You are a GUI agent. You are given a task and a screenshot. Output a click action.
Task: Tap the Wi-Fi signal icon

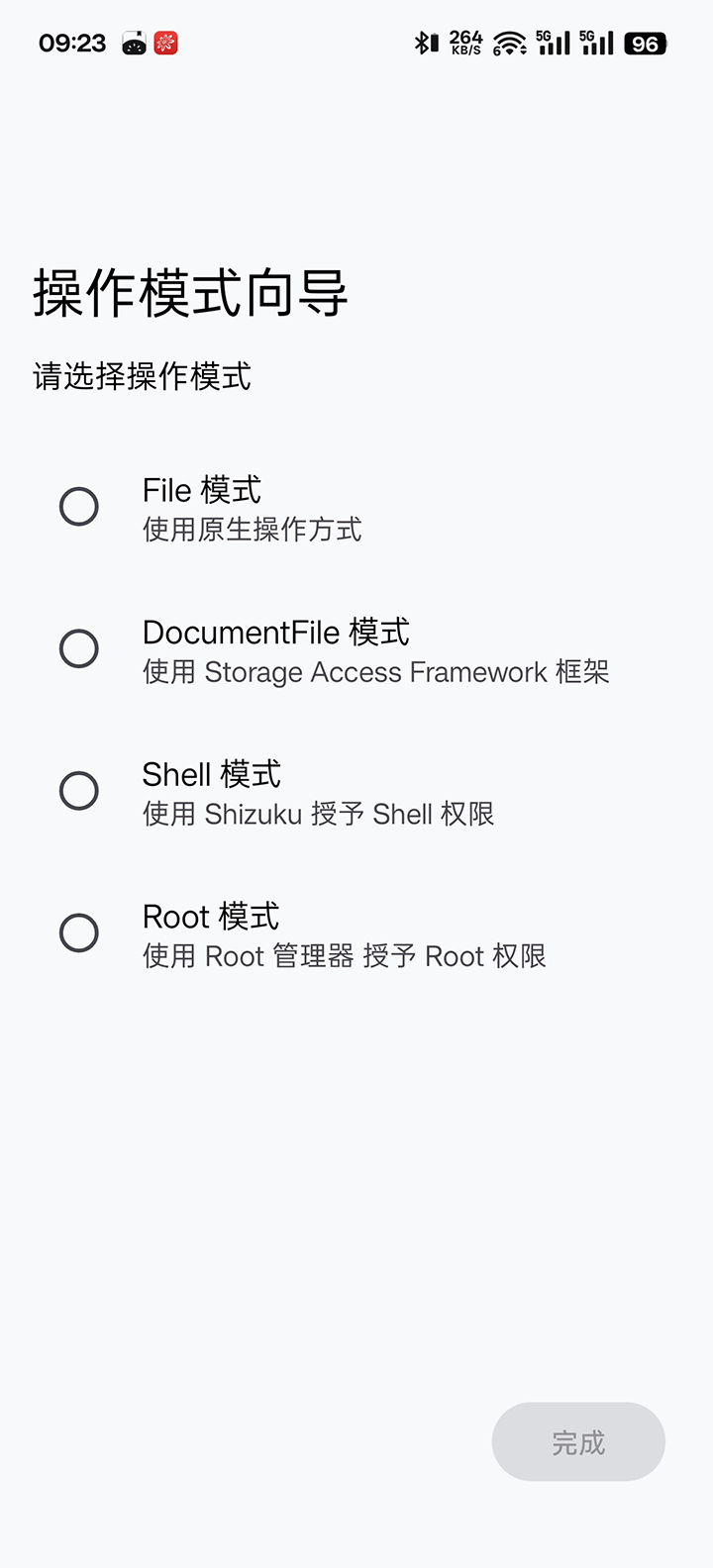pos(509,44)
